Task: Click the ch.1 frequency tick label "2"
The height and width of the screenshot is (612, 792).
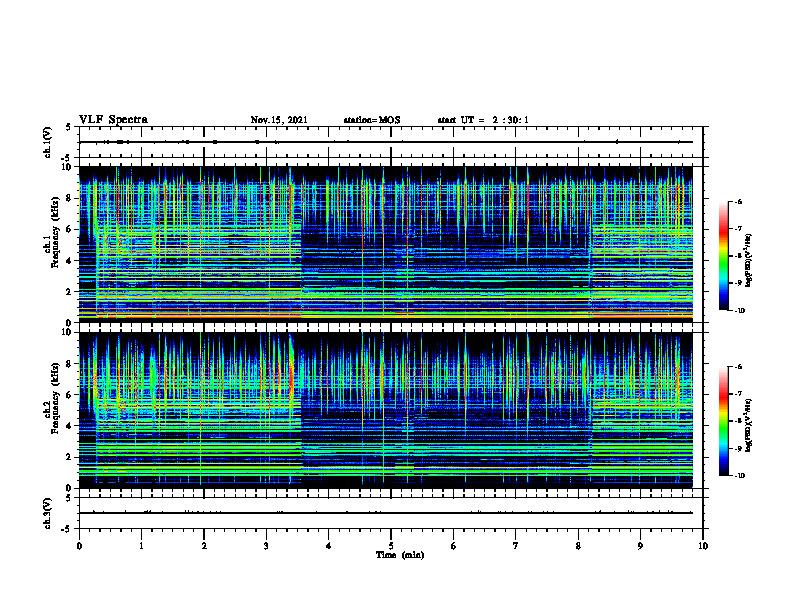Action: coord(69,291)
